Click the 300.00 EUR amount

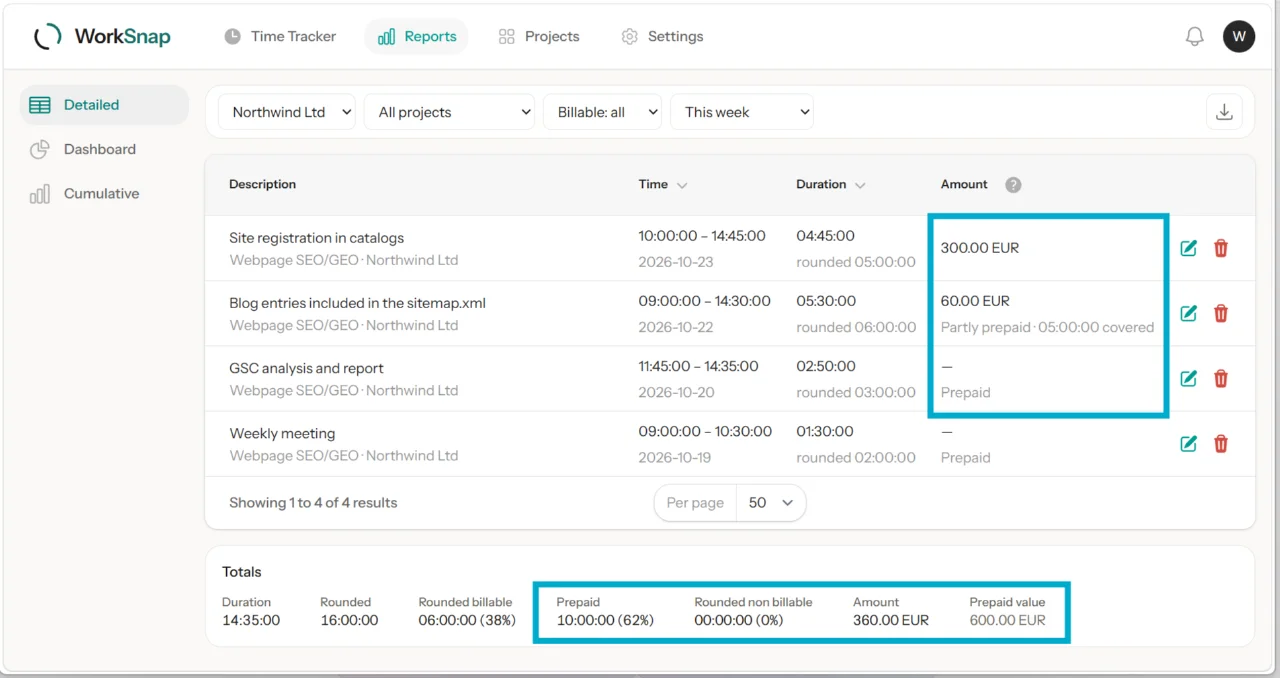click(x=980, y=248)
